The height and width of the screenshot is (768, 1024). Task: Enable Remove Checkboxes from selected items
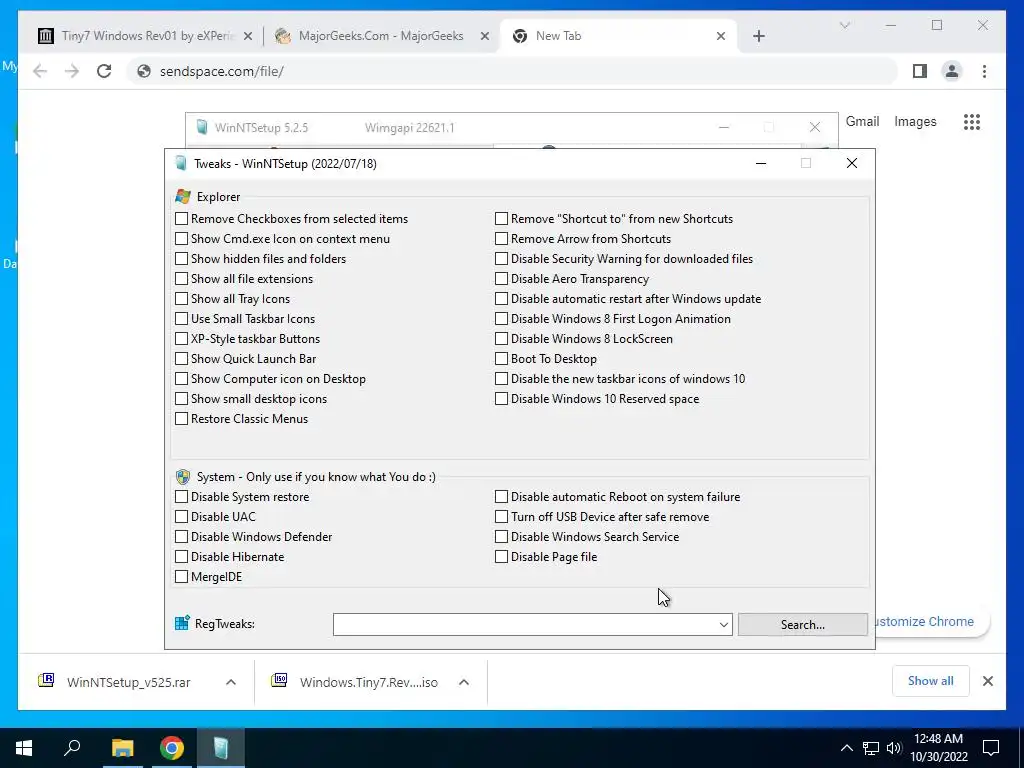pyautogui.click(x=182, y=219)
